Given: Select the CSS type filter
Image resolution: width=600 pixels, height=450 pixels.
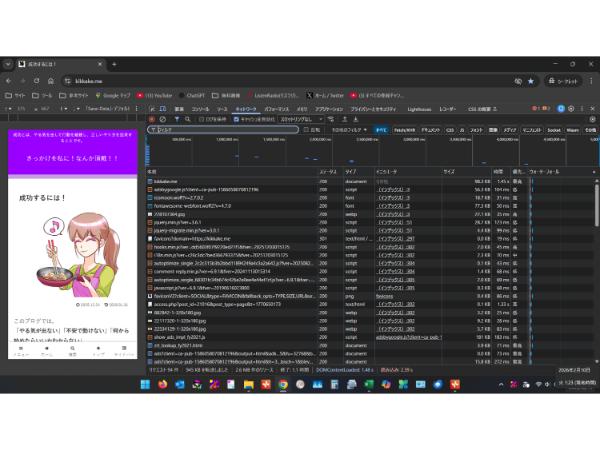Looking at the screenshot, I should [450, 130].
